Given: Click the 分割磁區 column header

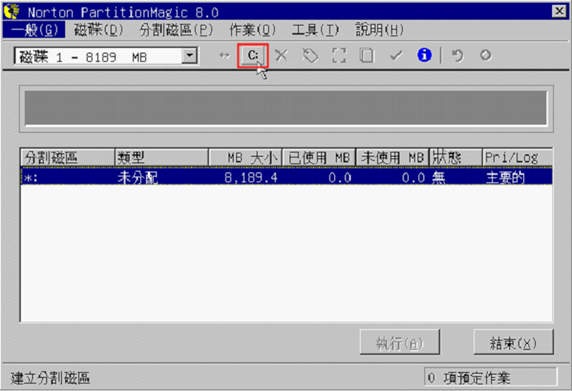Looking at the screenshot, I should 67,158.
